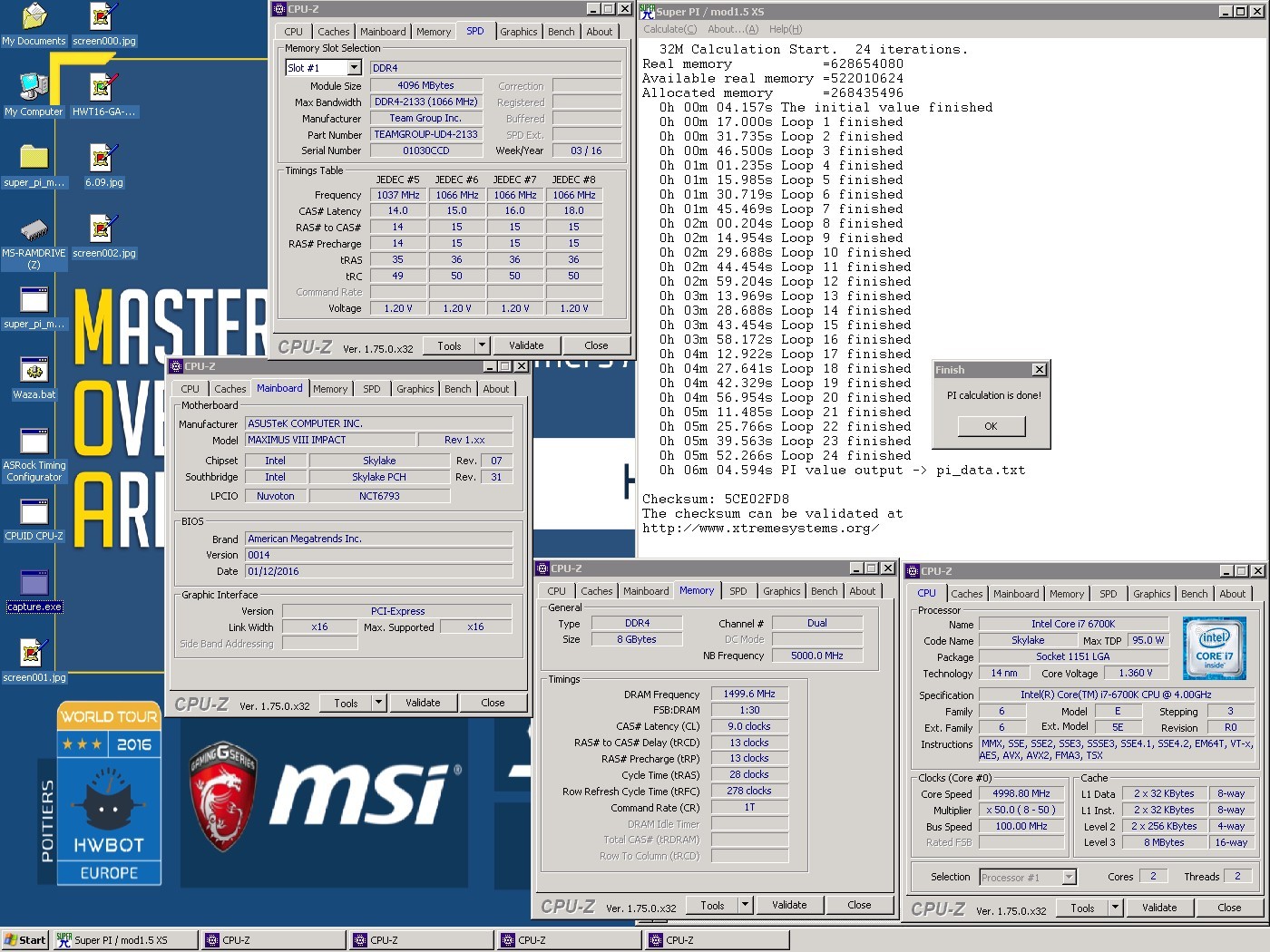Click the NB Frequency 5000.0 MHz field
Screen dimensions: 1270x952
[x=816, y=656]
